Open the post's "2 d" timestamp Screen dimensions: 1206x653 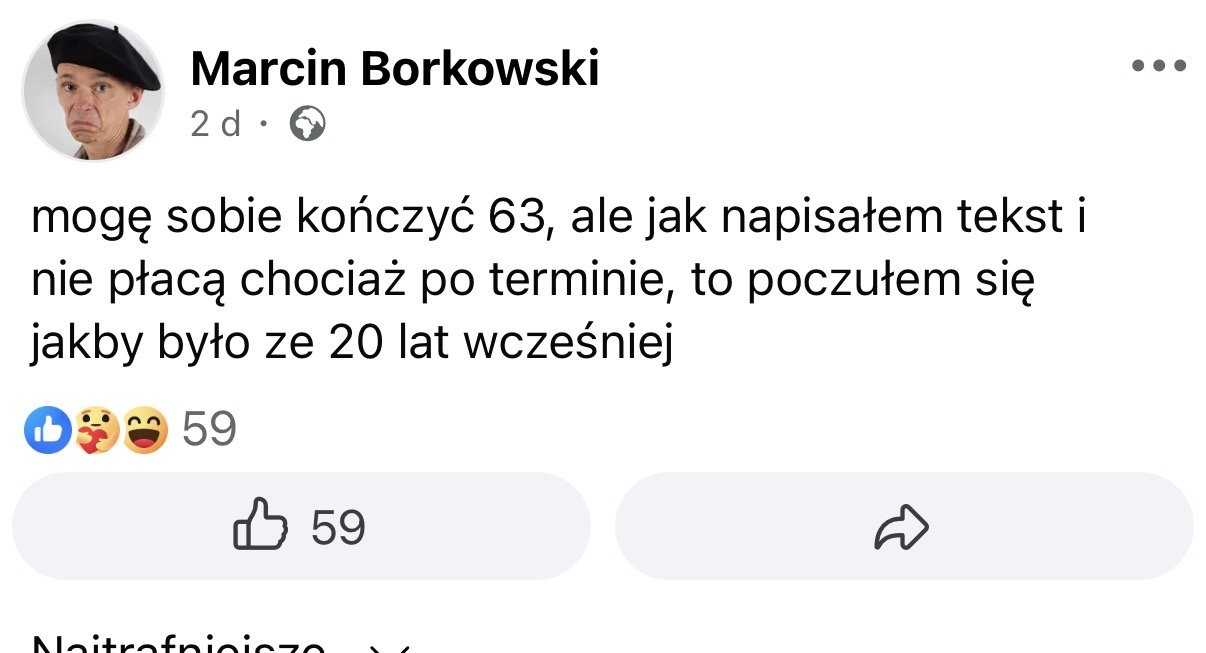216,124
